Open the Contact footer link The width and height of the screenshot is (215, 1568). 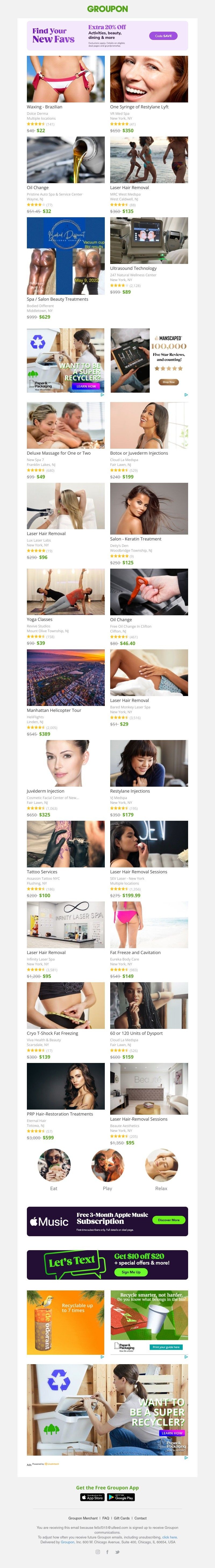pyautogui.click(x=140, y=1518)
